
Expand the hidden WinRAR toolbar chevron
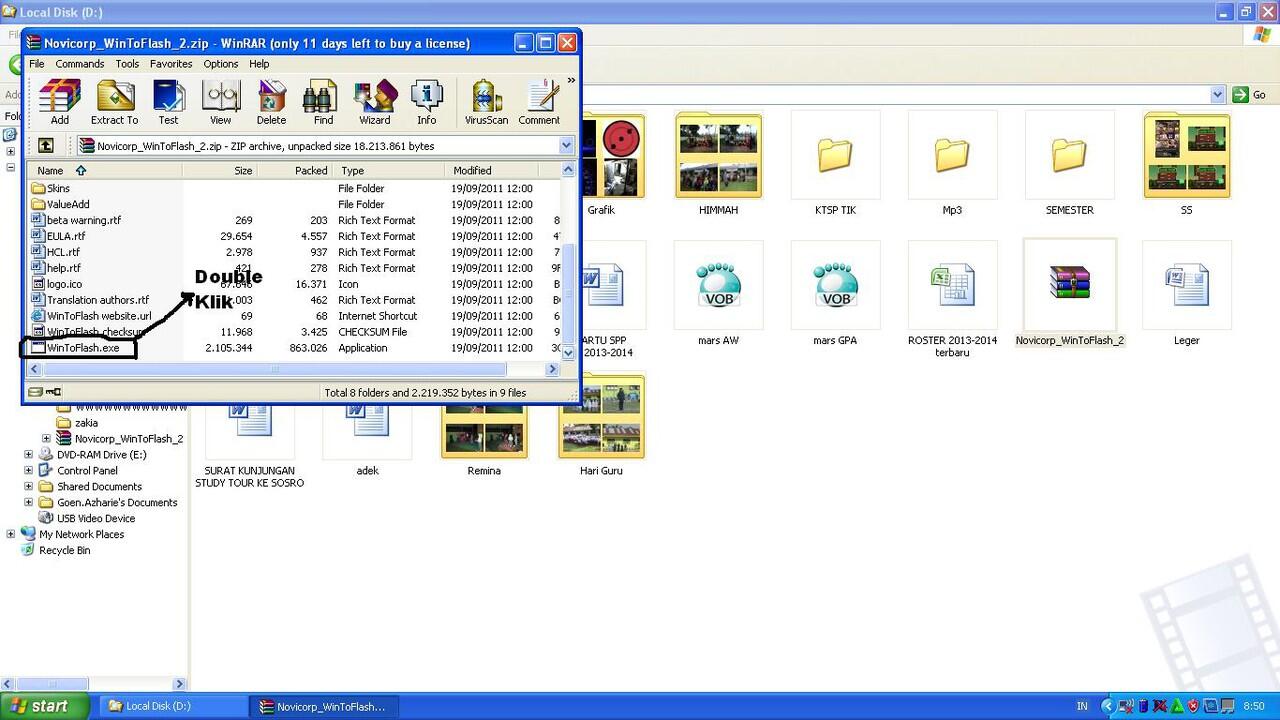point(571,81)
